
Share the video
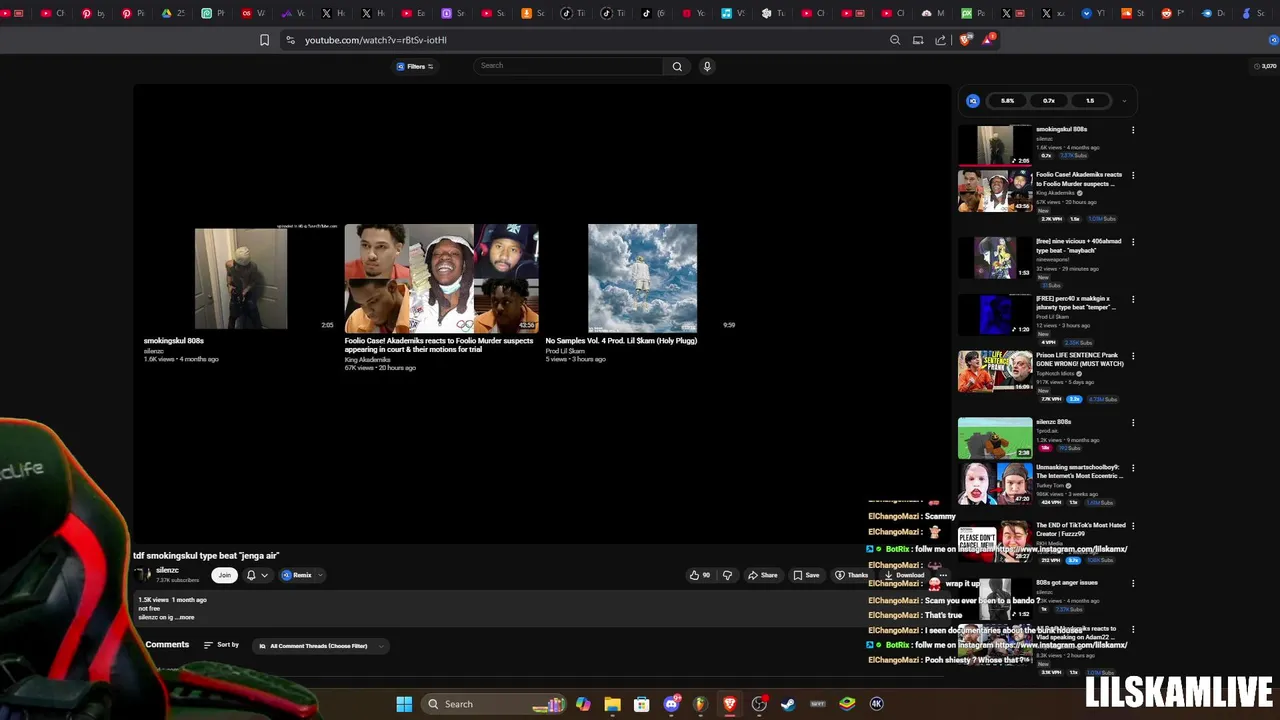tap(762, 575)
